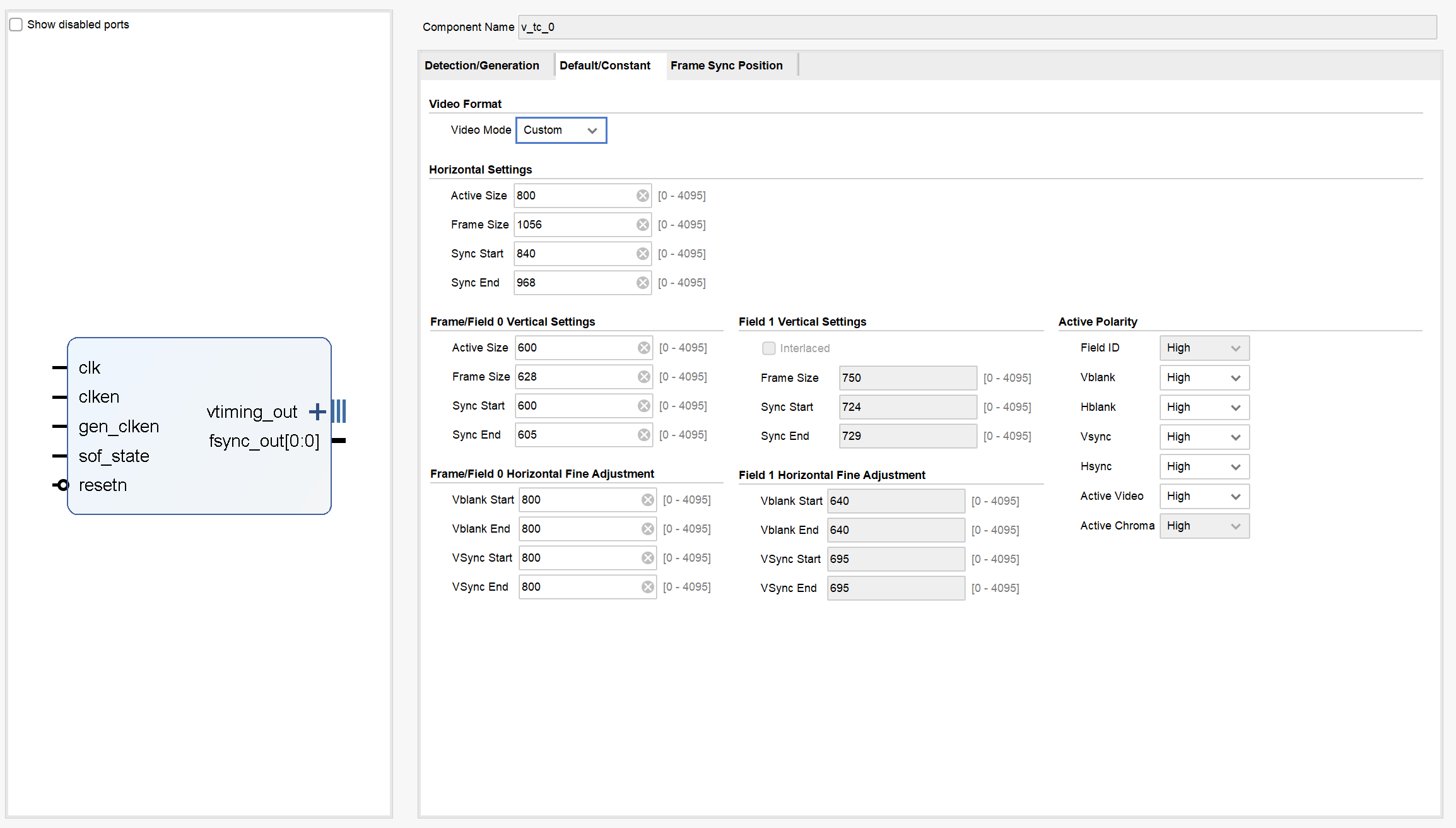
Task: Click Field 1 Sync End 729 field
Action: (x=908, y=436)
